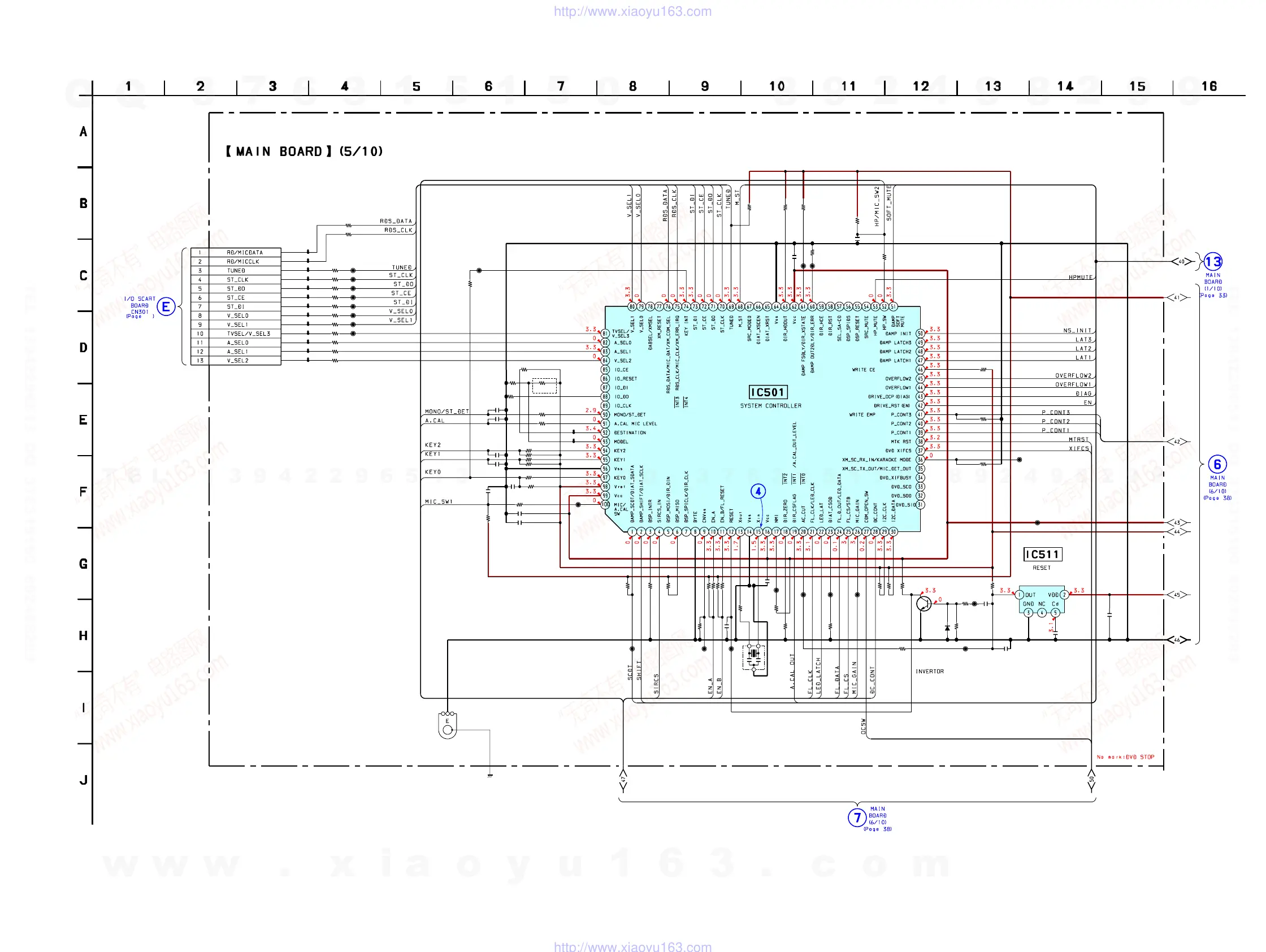
Task: Click off-page connector arrow 46
Action: click(1177, 640)
